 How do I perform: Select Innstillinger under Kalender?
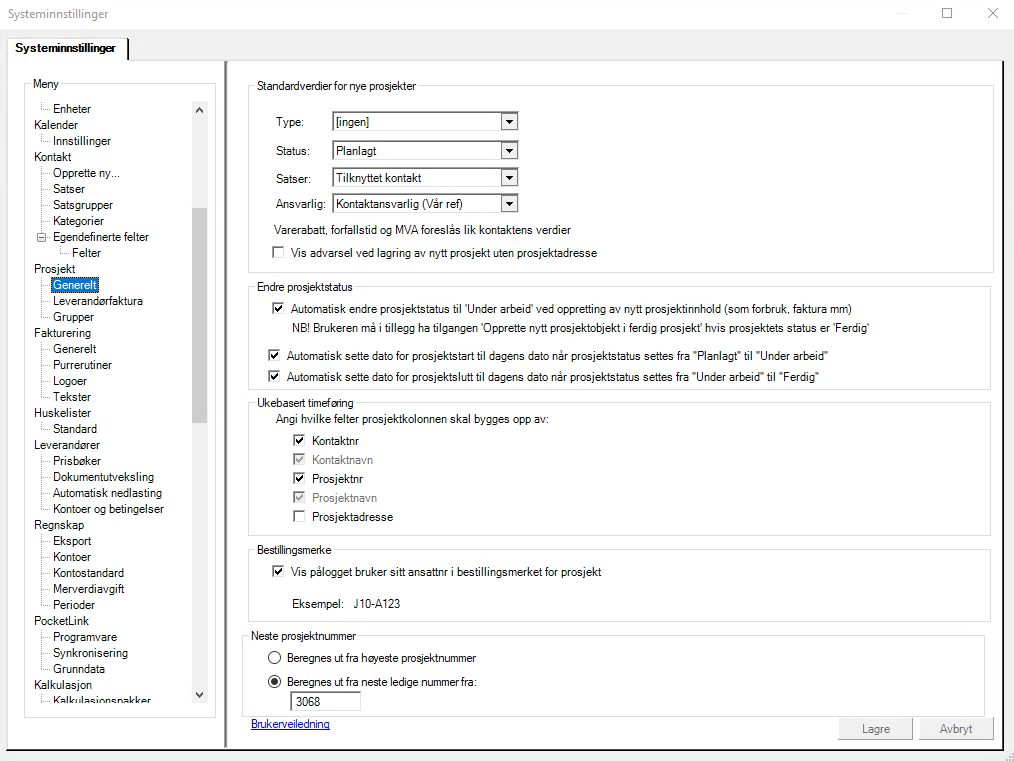pos(81,141)
